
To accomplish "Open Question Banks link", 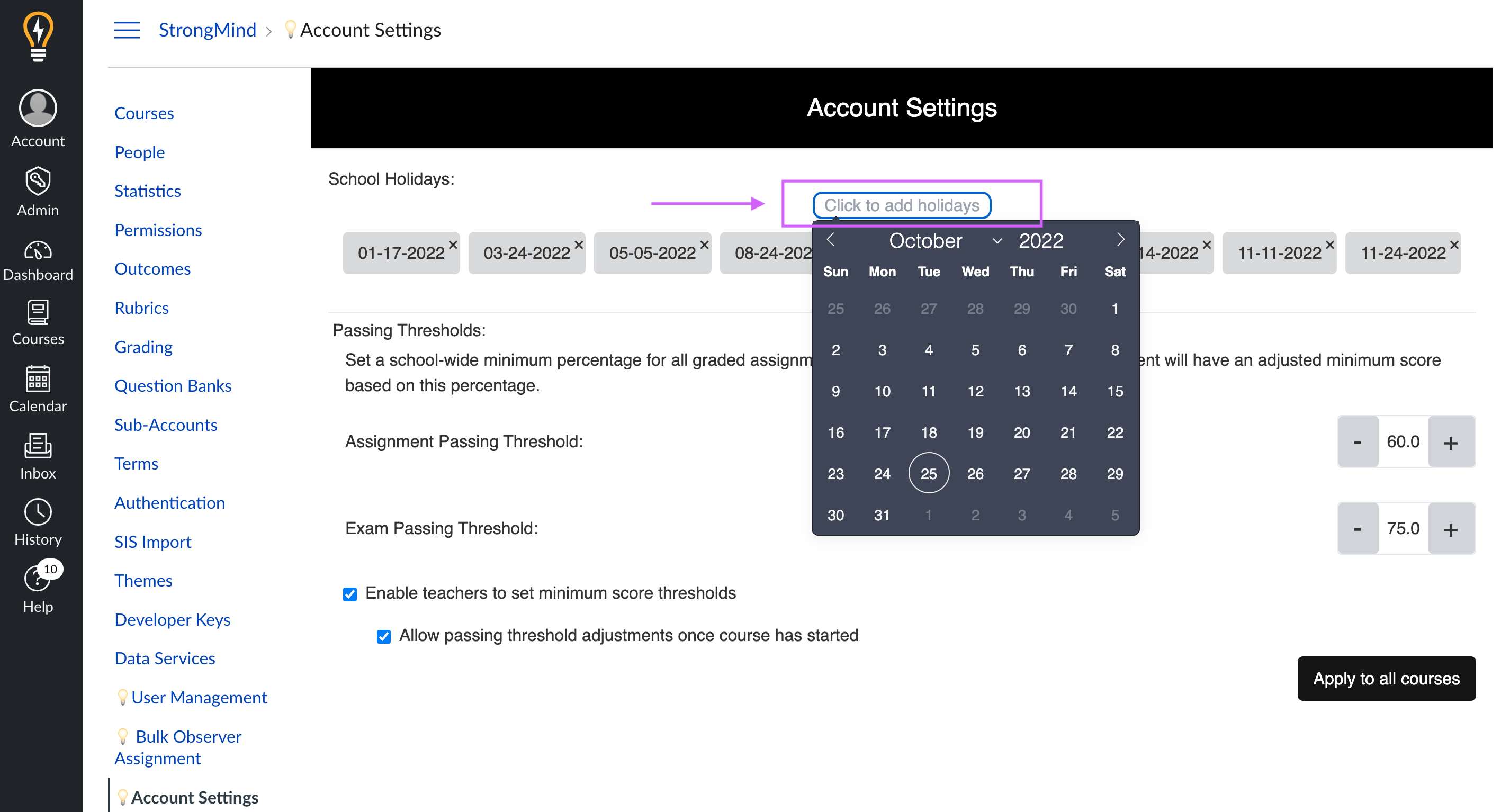I will click(x=173, y=386).
